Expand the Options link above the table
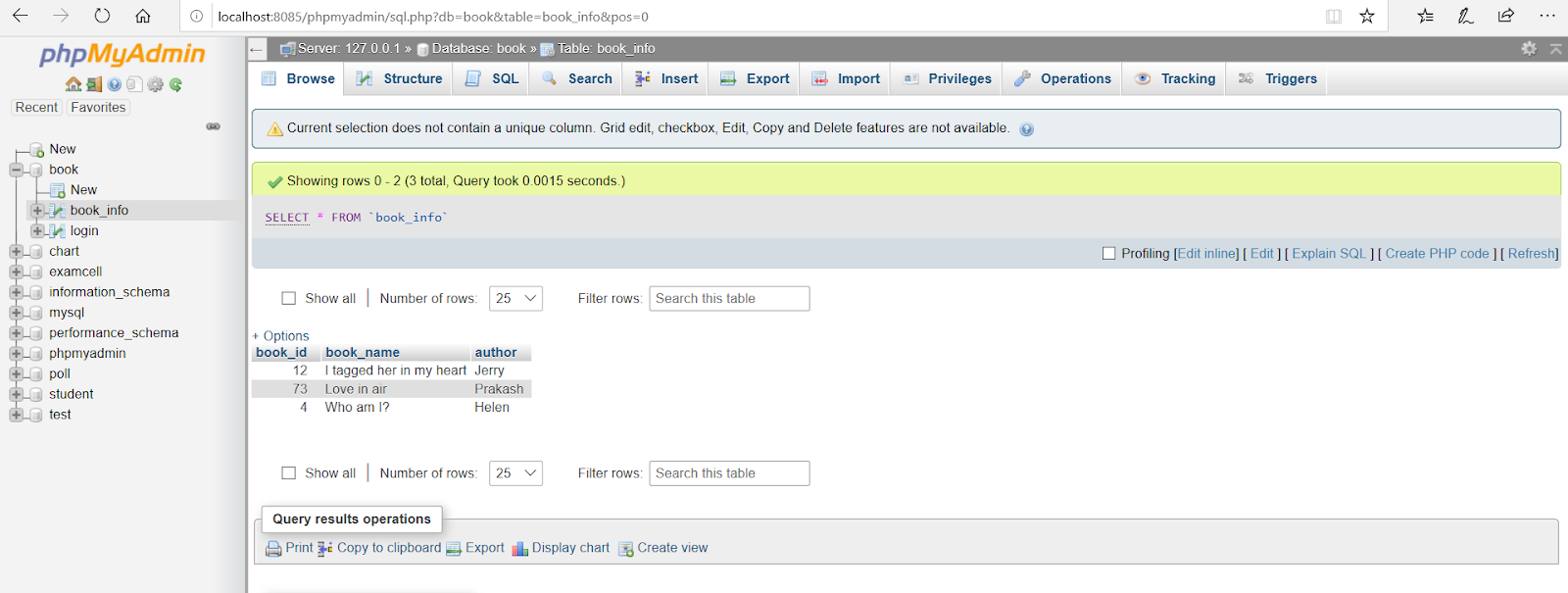The height and width of the screenshot is (593, 1568). tap(281, 335)
